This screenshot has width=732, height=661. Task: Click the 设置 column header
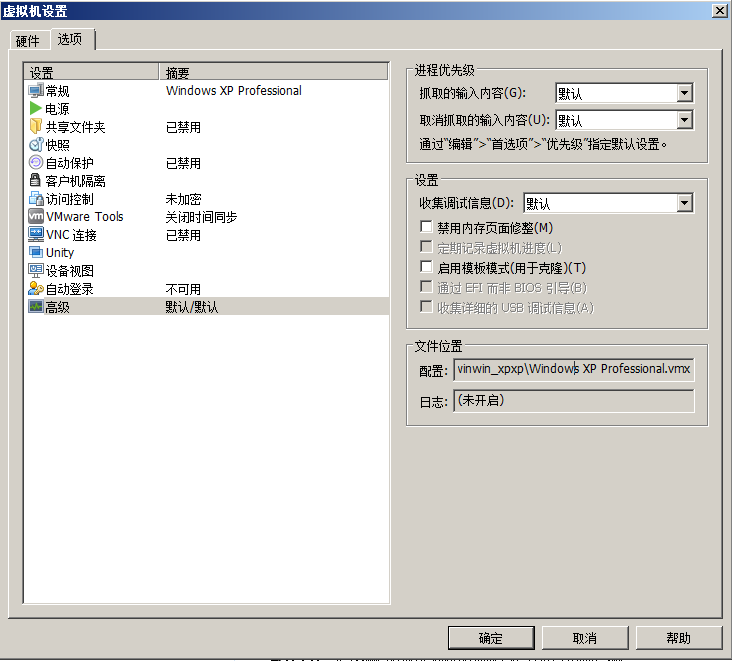(92, 72)
